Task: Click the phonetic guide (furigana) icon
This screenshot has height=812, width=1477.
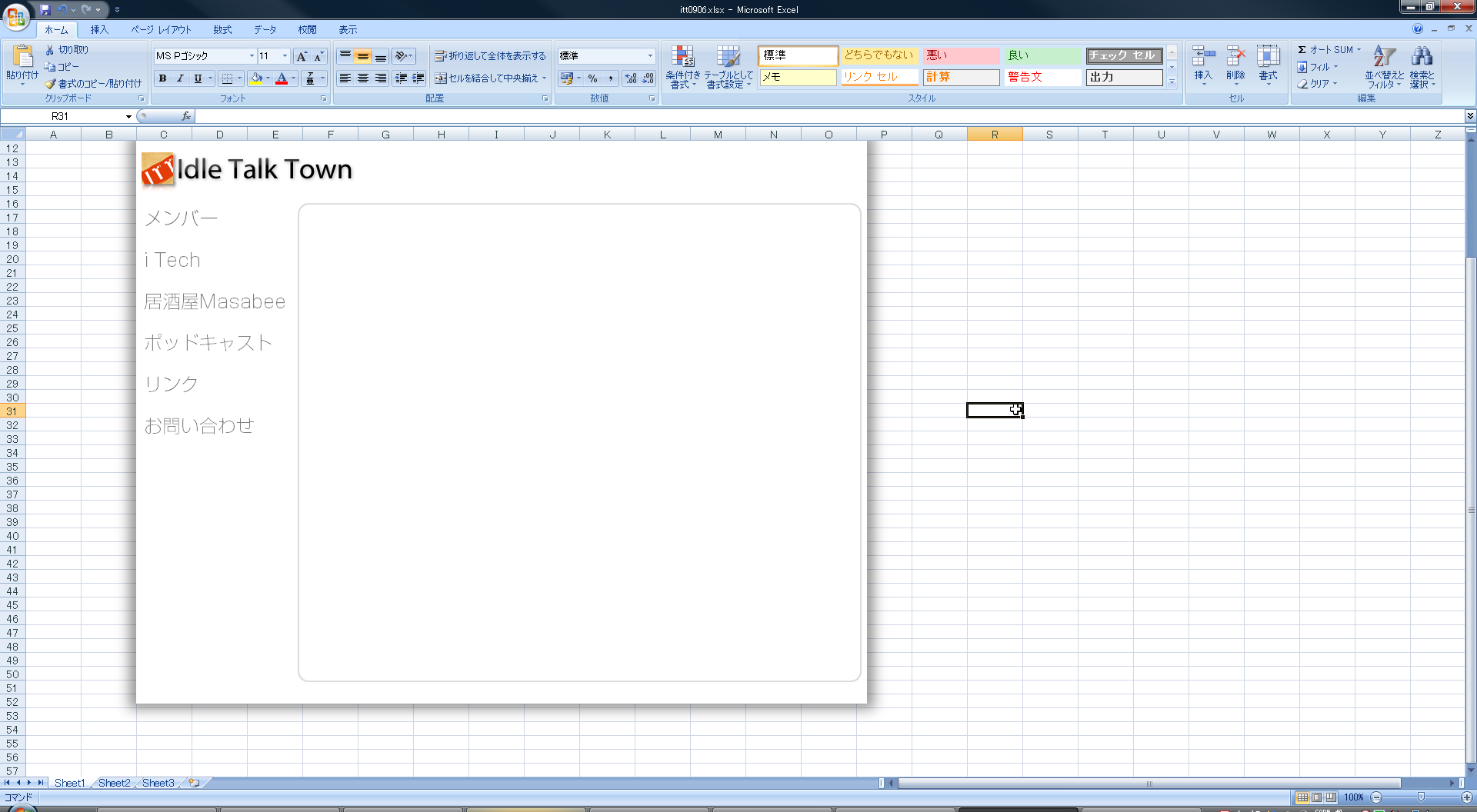Action: (x=310, y=78)
